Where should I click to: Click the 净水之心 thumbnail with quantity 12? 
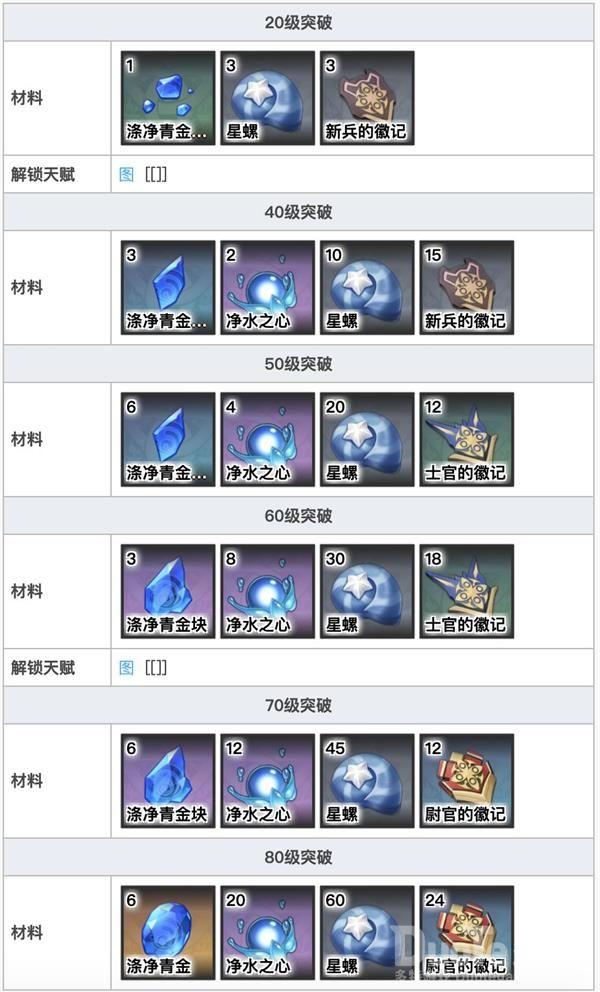[267, 781]
